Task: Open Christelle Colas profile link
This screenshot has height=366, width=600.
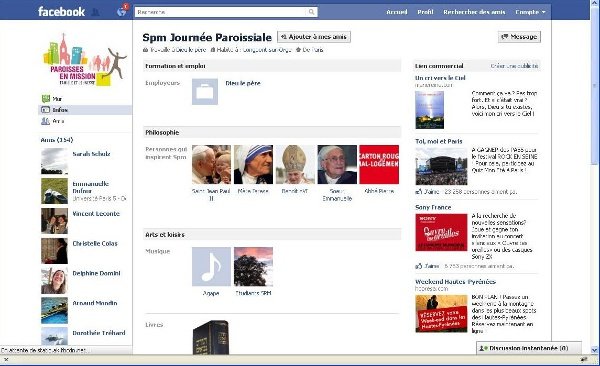Action: pyautogui.click(x=95, y=243)
